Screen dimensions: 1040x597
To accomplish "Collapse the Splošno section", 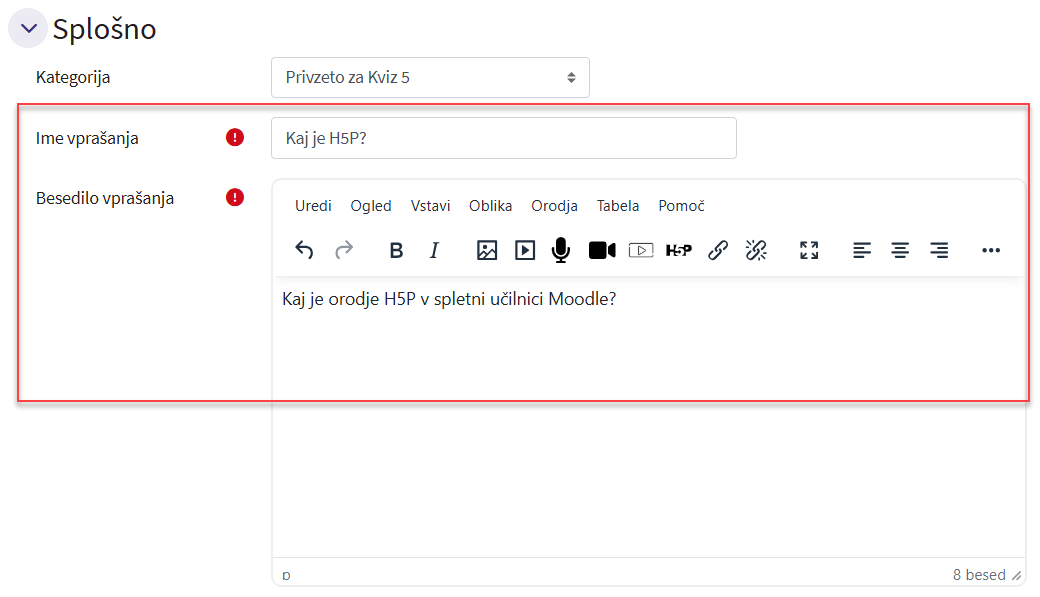I will tap(28, 29).
